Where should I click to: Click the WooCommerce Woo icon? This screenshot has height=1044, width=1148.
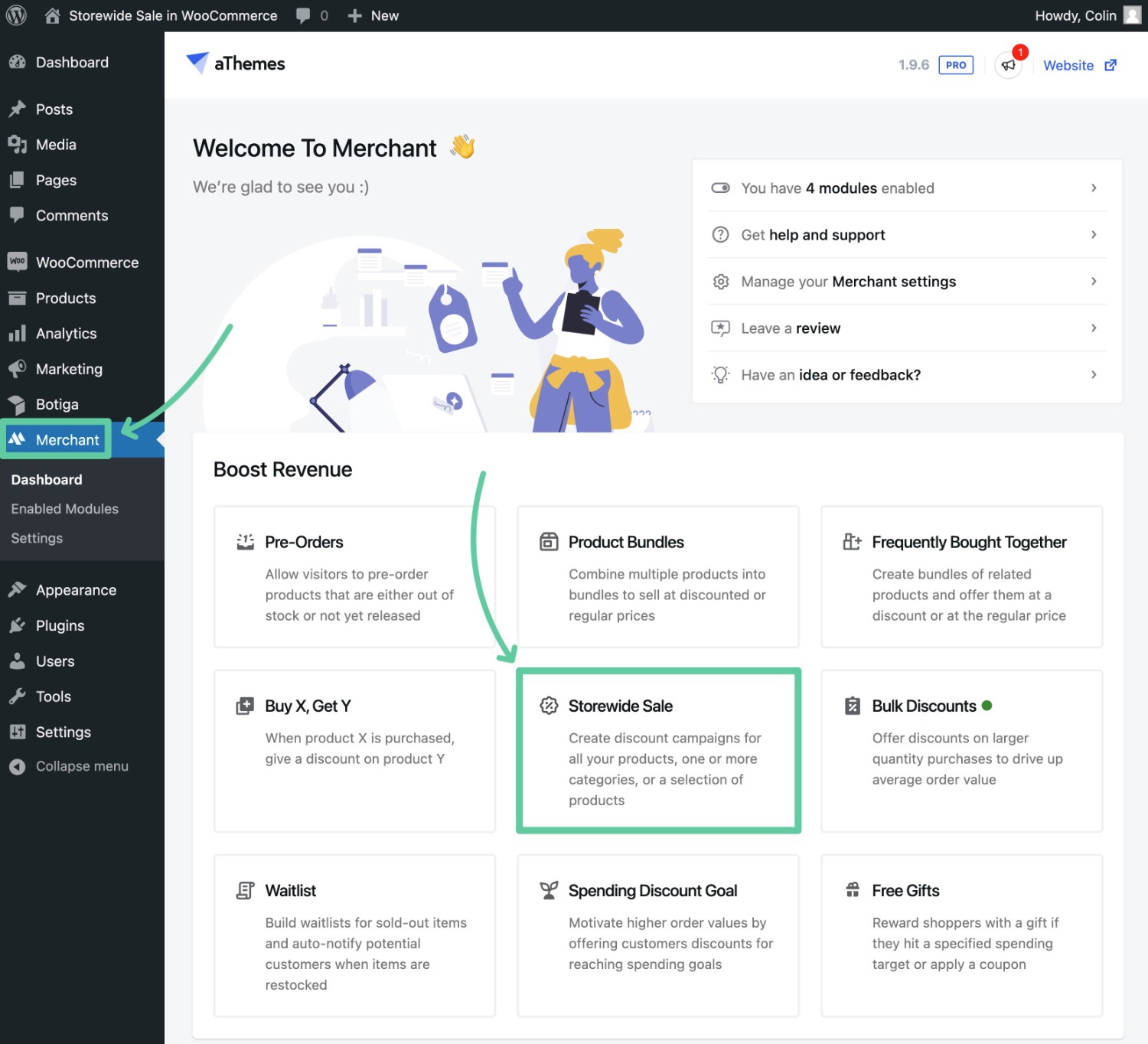pyautogui.click(x=17, y=262)
